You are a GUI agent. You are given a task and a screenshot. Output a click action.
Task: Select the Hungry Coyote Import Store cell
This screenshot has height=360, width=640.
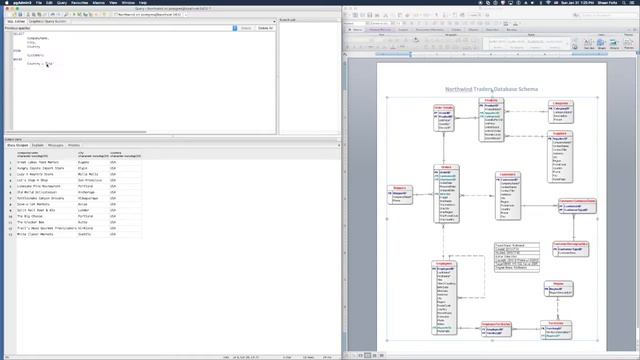click(46, 168)
